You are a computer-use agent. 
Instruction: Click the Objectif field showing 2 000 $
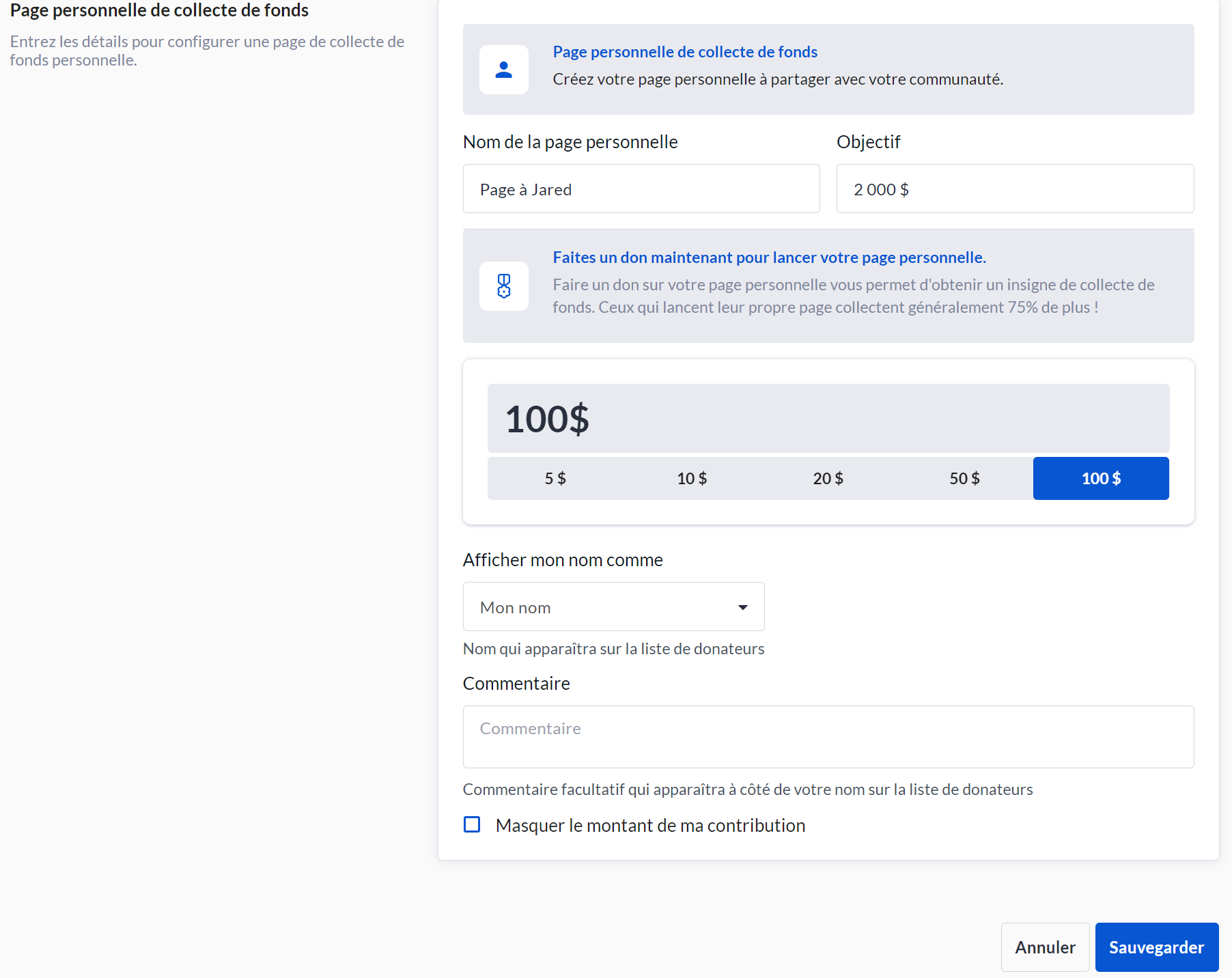pos(1014,189)
